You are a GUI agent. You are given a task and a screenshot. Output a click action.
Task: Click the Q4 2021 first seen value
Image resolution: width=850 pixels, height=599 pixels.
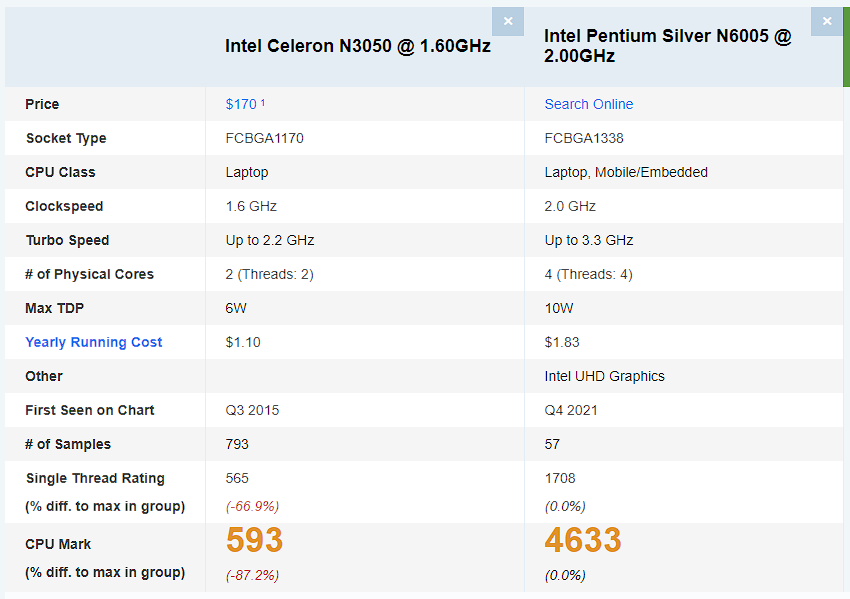[x=571, y=410]
